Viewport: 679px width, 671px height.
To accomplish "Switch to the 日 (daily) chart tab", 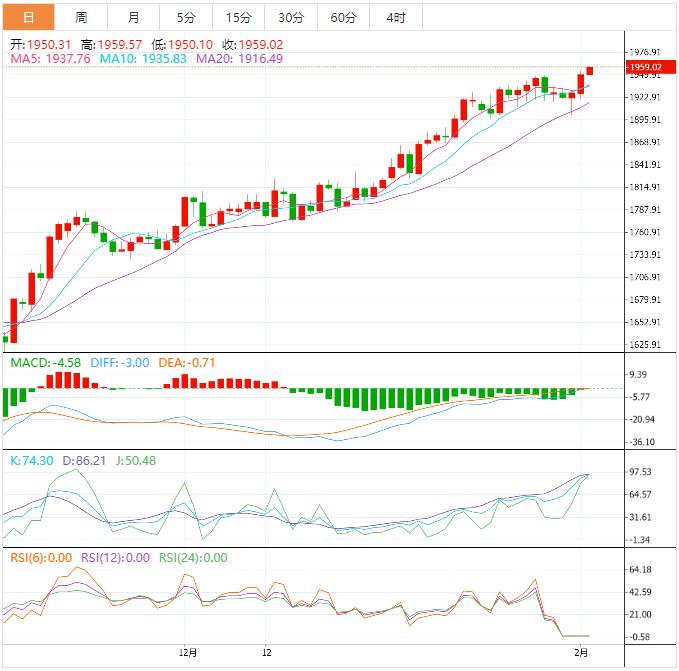I will coord(28,17).
